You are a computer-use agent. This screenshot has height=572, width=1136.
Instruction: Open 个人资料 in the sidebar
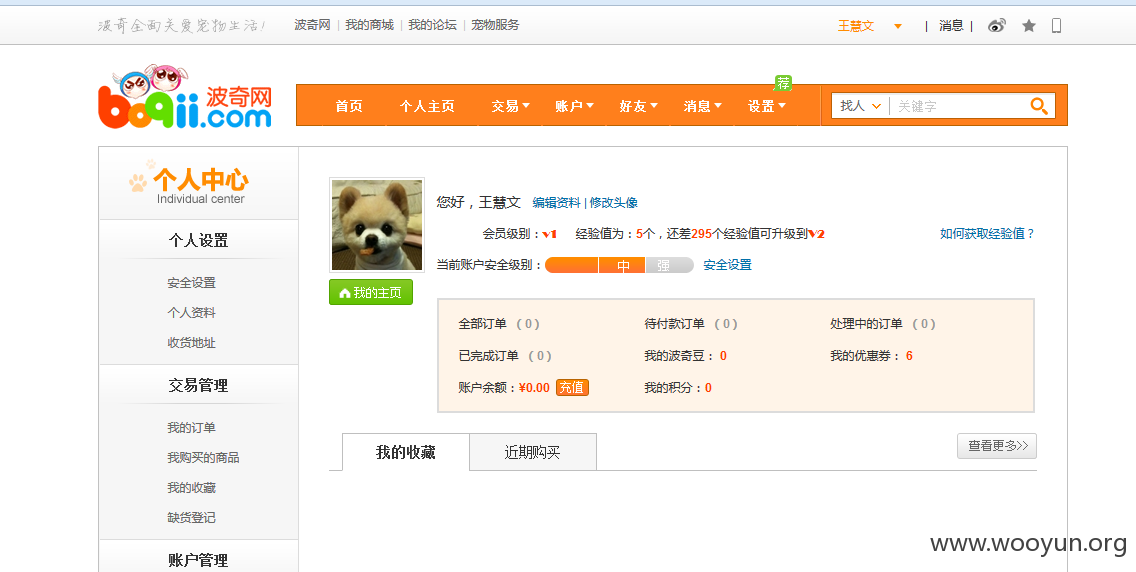[x=191, y=313]
